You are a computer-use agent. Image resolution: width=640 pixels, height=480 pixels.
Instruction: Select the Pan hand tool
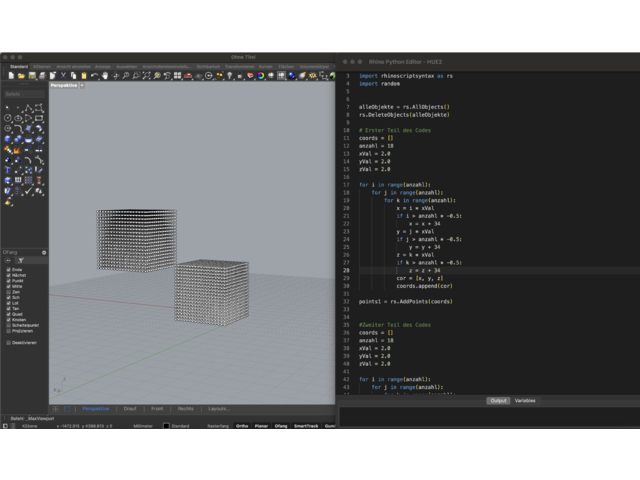[x=105, y=76]
